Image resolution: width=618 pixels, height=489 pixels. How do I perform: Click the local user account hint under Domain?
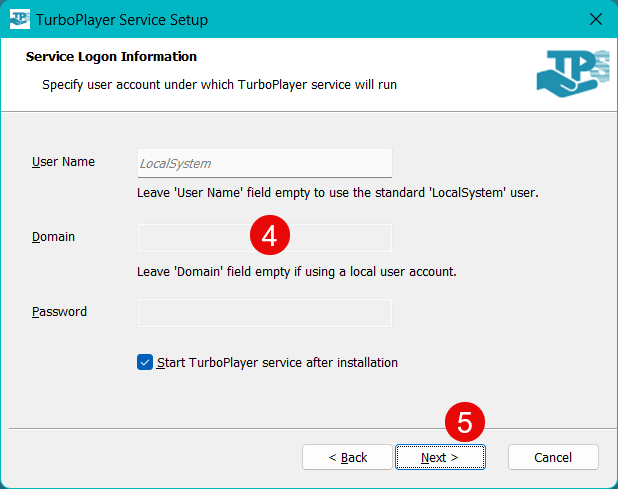coord(296,271)
